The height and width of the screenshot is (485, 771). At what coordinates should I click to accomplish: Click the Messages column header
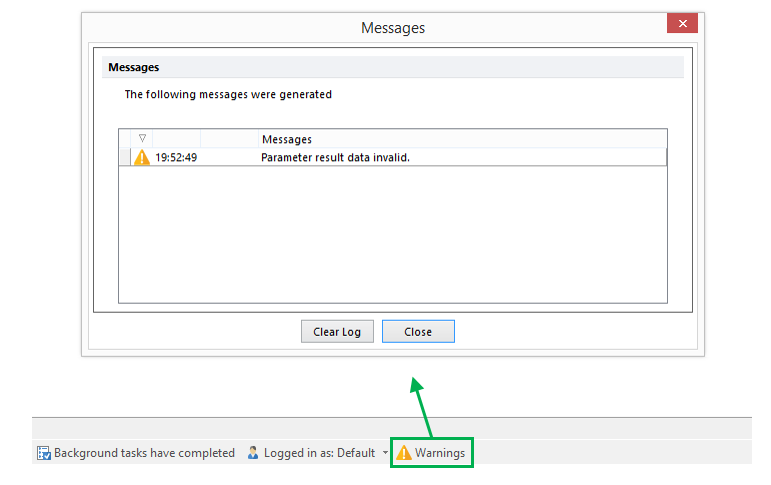pyautogui.click(x=286, y=139)
